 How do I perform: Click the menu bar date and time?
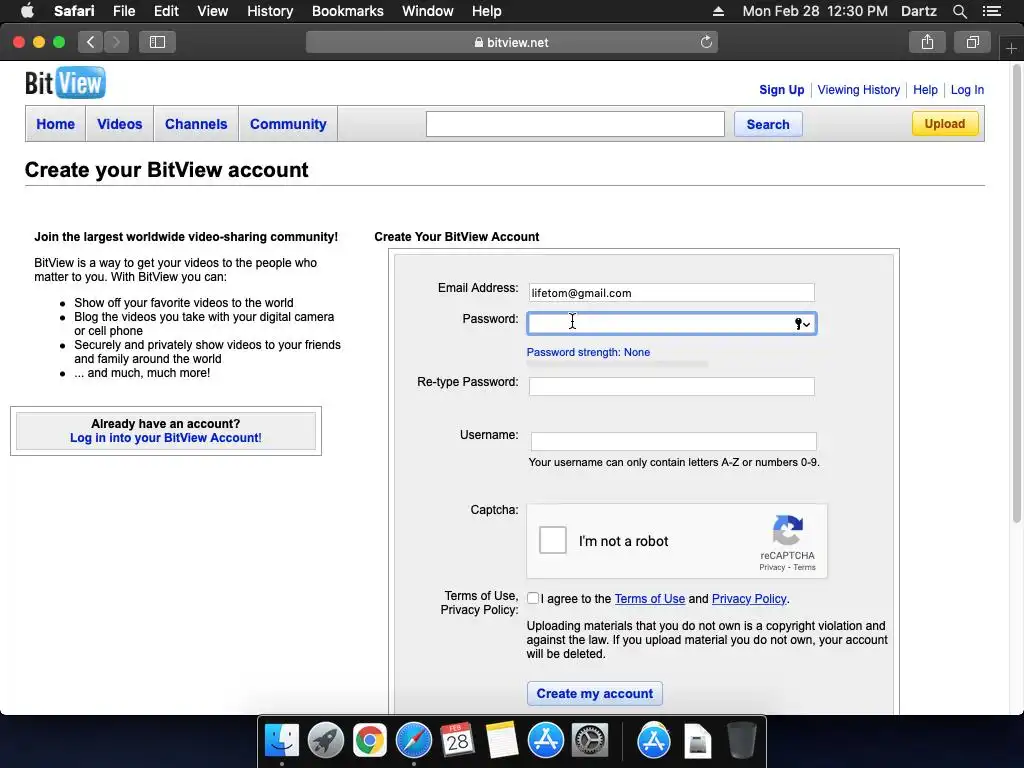coord(815,11)
